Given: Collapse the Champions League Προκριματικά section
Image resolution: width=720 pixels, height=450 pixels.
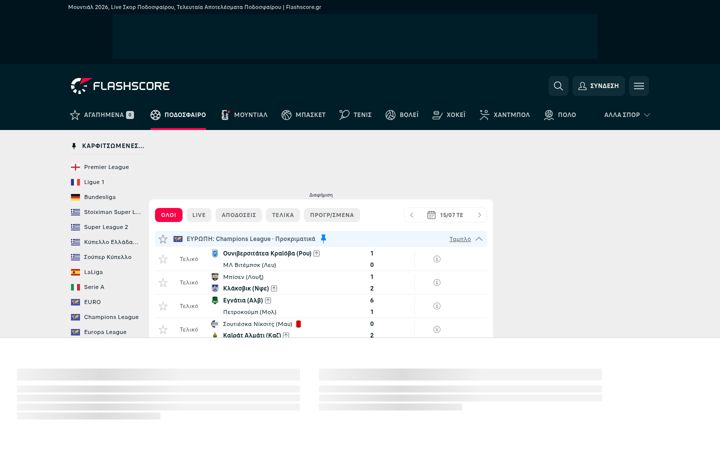Looking at the screenshot, I should pos(479,239).
